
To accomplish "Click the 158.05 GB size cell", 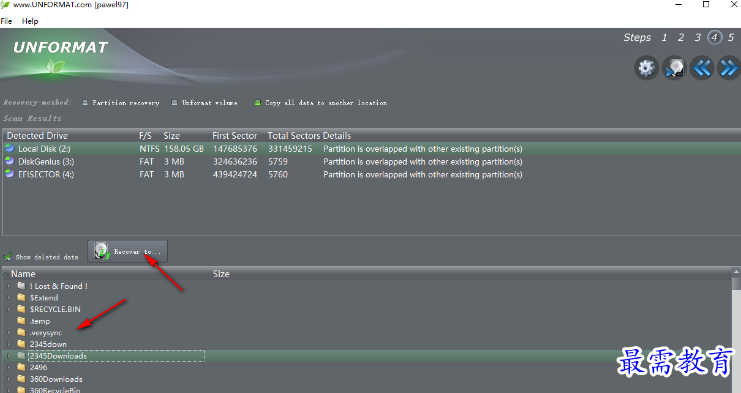I will [184, 149].
